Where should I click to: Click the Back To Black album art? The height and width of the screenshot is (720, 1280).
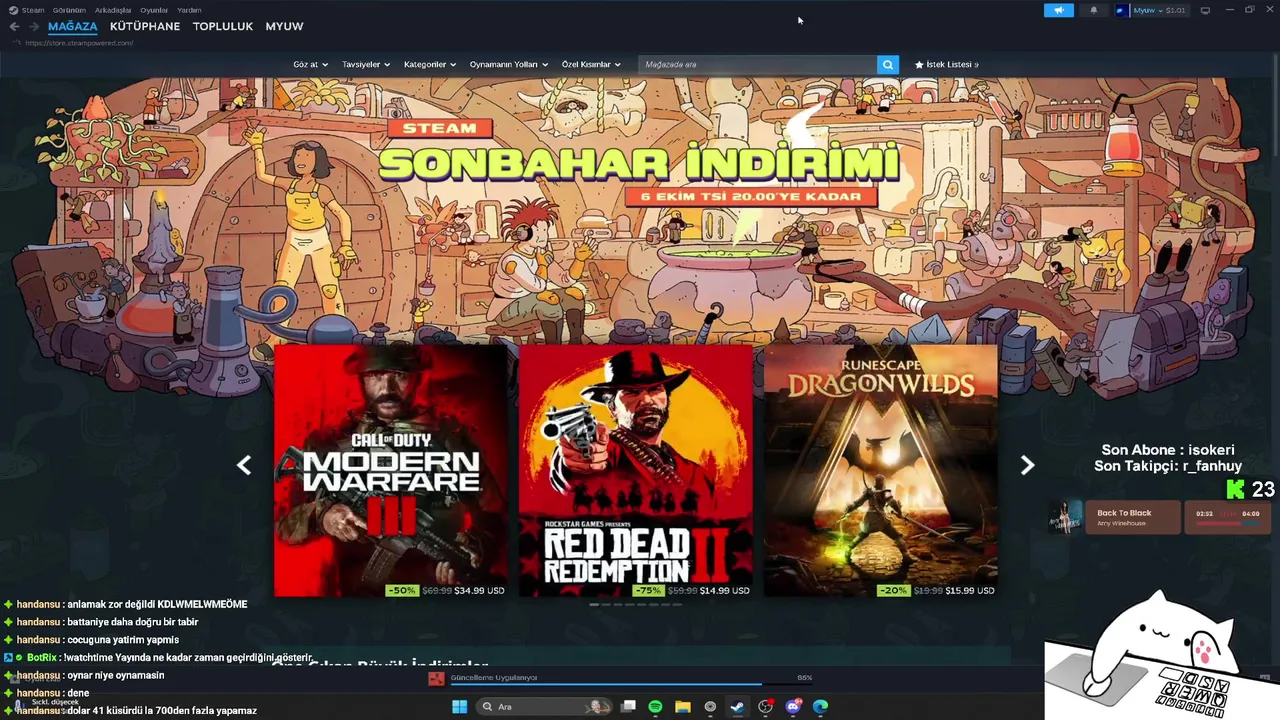[x=1064, y=517]
